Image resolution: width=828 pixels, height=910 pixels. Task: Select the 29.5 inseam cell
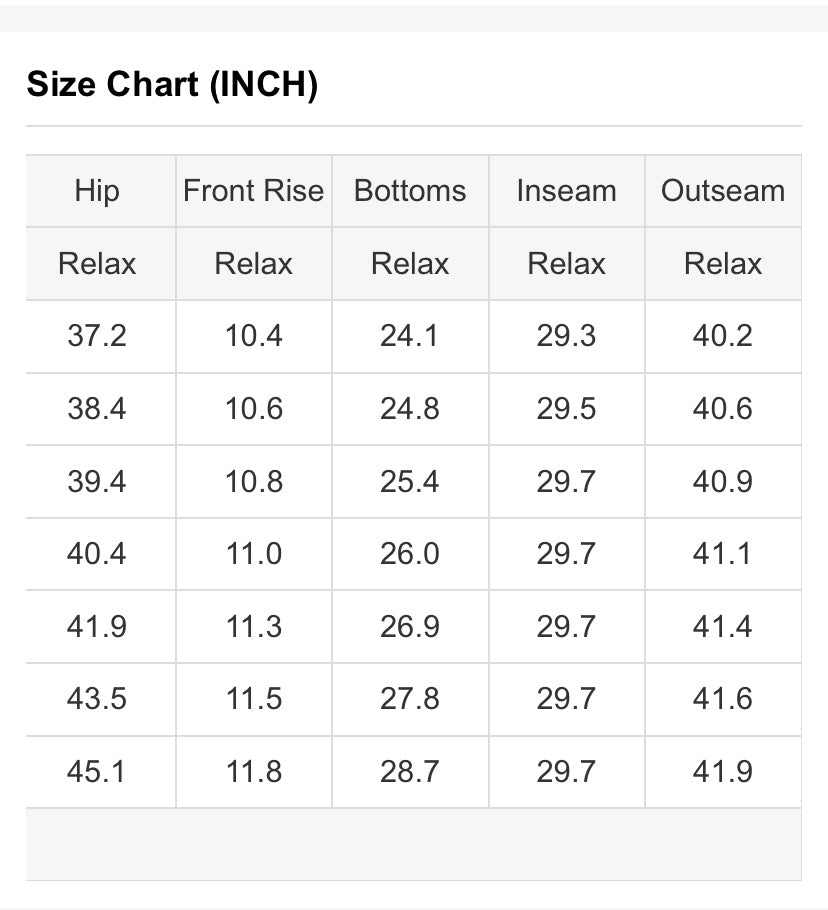566,409
